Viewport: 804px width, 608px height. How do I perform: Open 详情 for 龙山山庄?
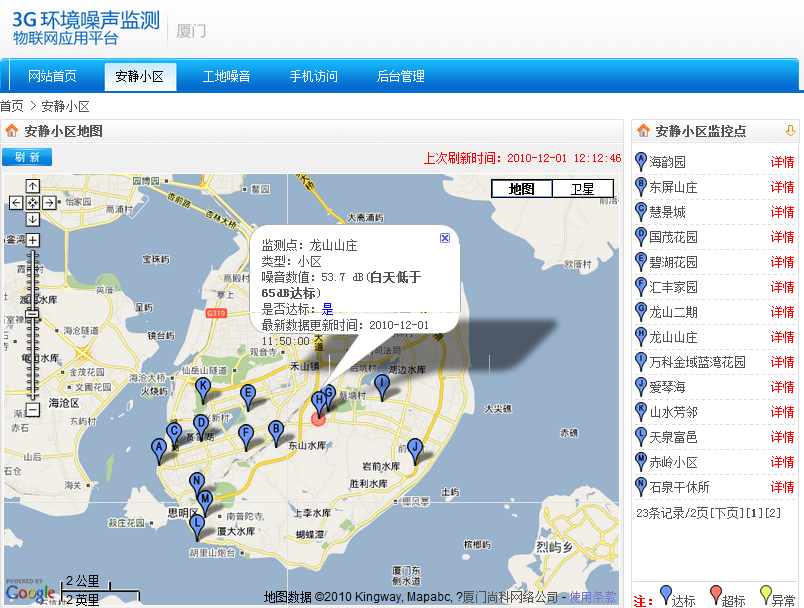[782, 337]
